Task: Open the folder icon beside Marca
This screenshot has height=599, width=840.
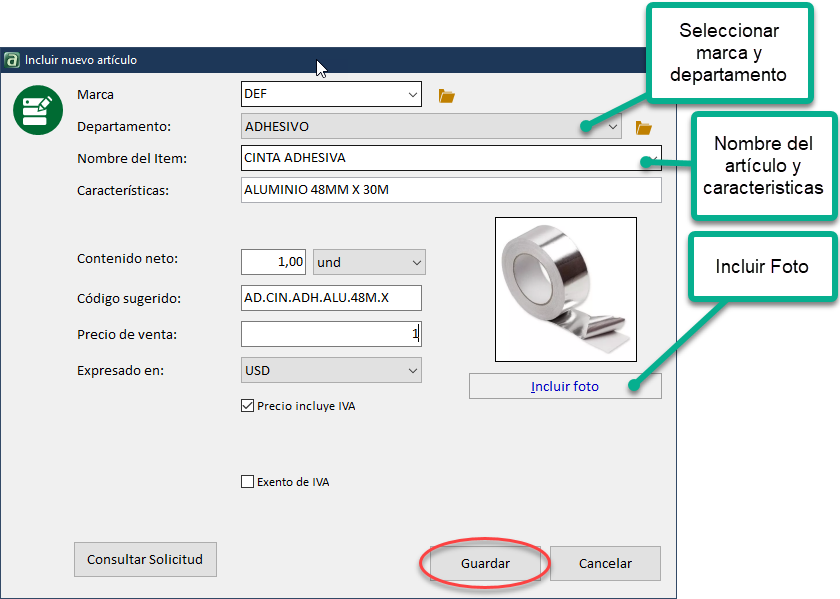Action: pyautogui.click(x=447, y=96)
